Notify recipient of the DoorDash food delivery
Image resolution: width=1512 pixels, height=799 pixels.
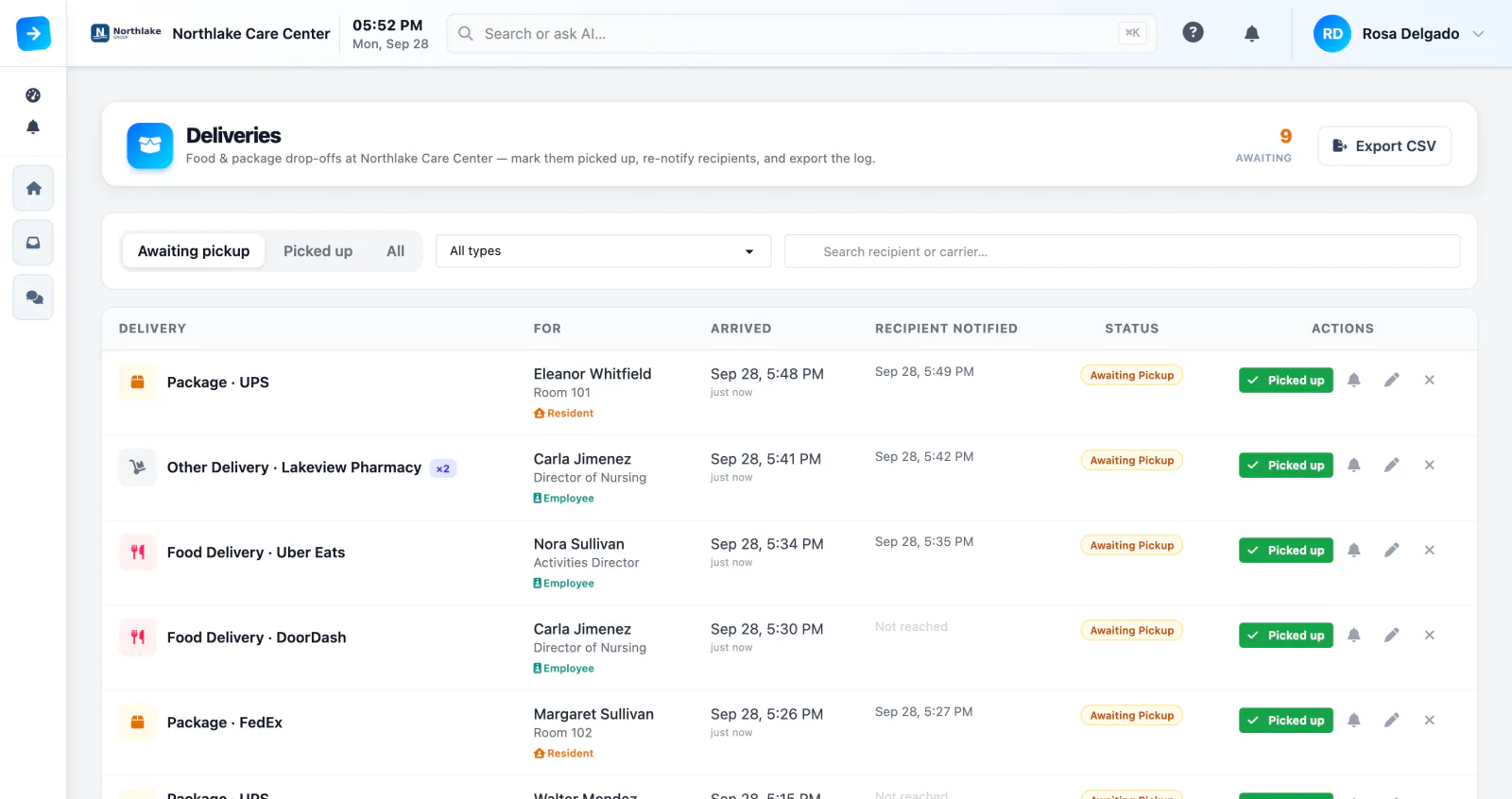pos(1354,635)
